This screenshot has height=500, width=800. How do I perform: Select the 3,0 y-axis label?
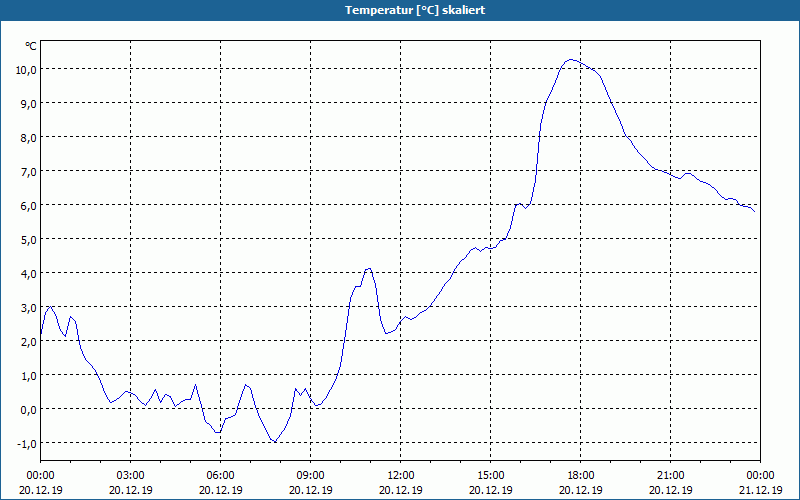pos(28,308)
